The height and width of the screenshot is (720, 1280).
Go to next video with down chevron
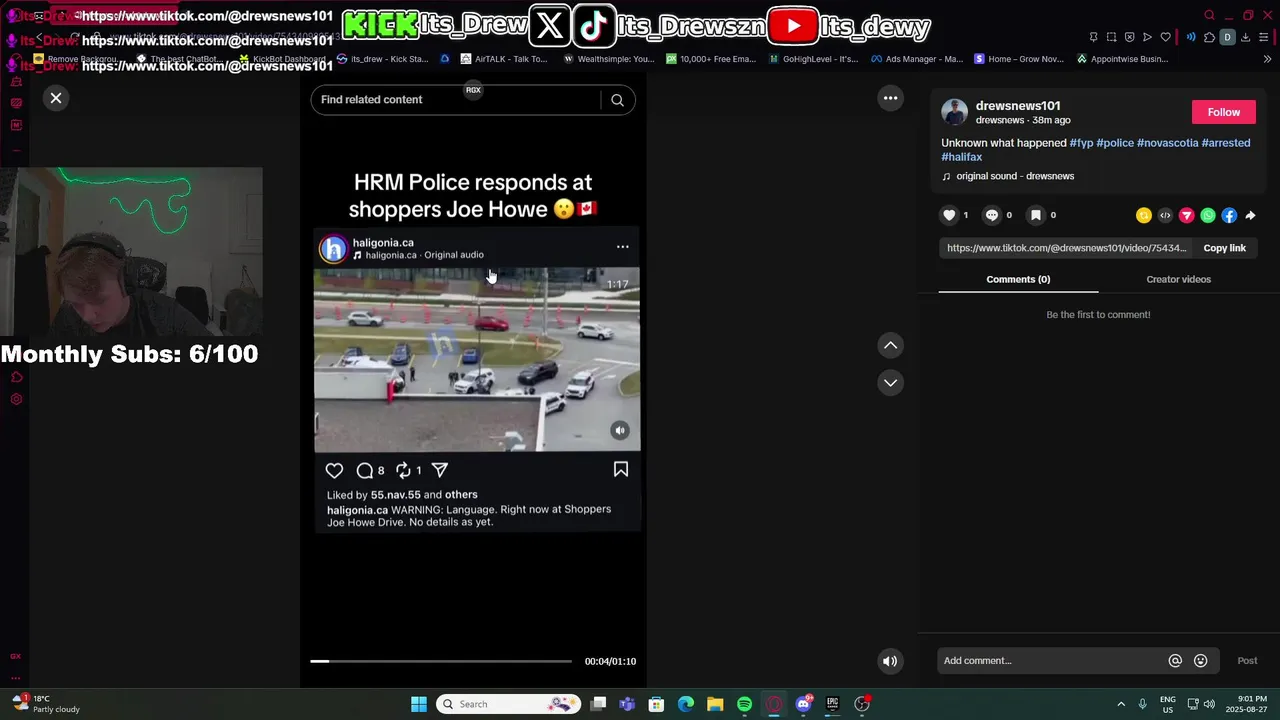tap(890, 383)
